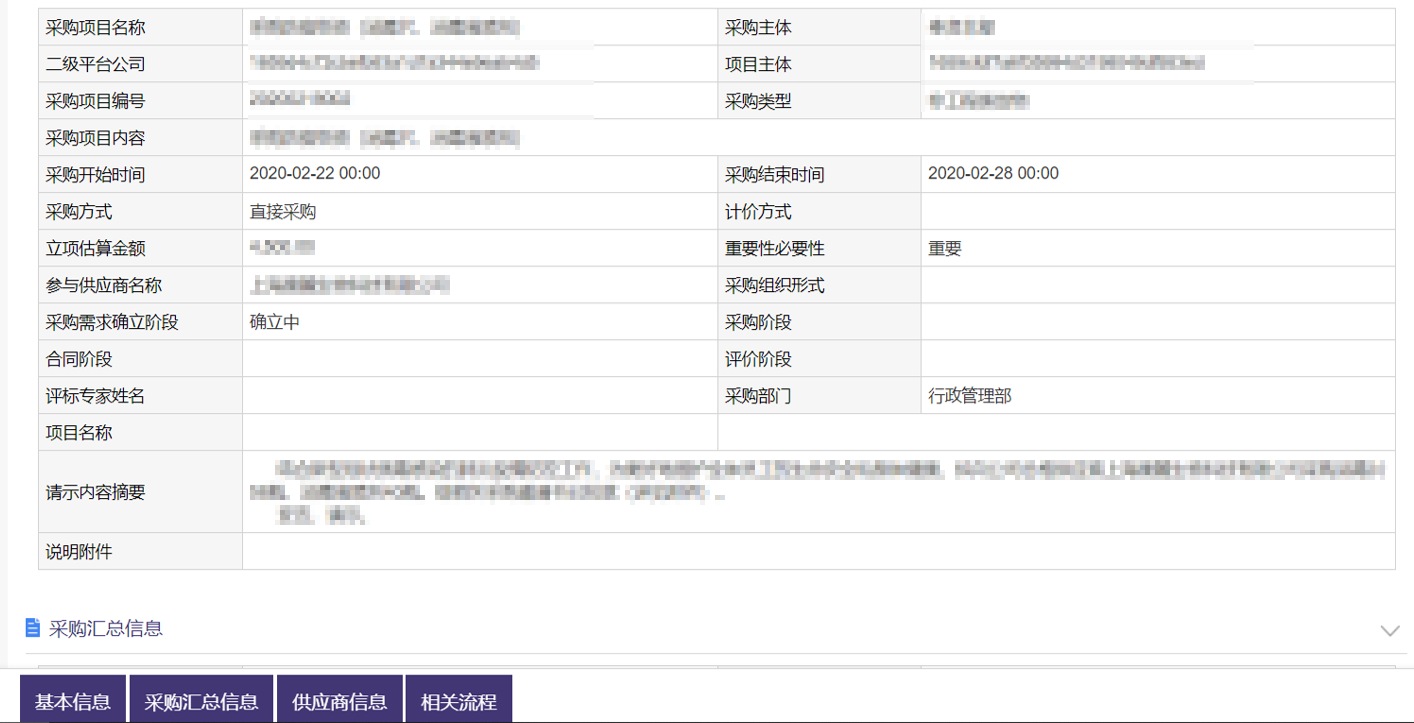Image resolution: width=1414 pixels, height=723 pixels.
Task: Click the 评价阶段 label cell
Action: (x=819, y=360)
